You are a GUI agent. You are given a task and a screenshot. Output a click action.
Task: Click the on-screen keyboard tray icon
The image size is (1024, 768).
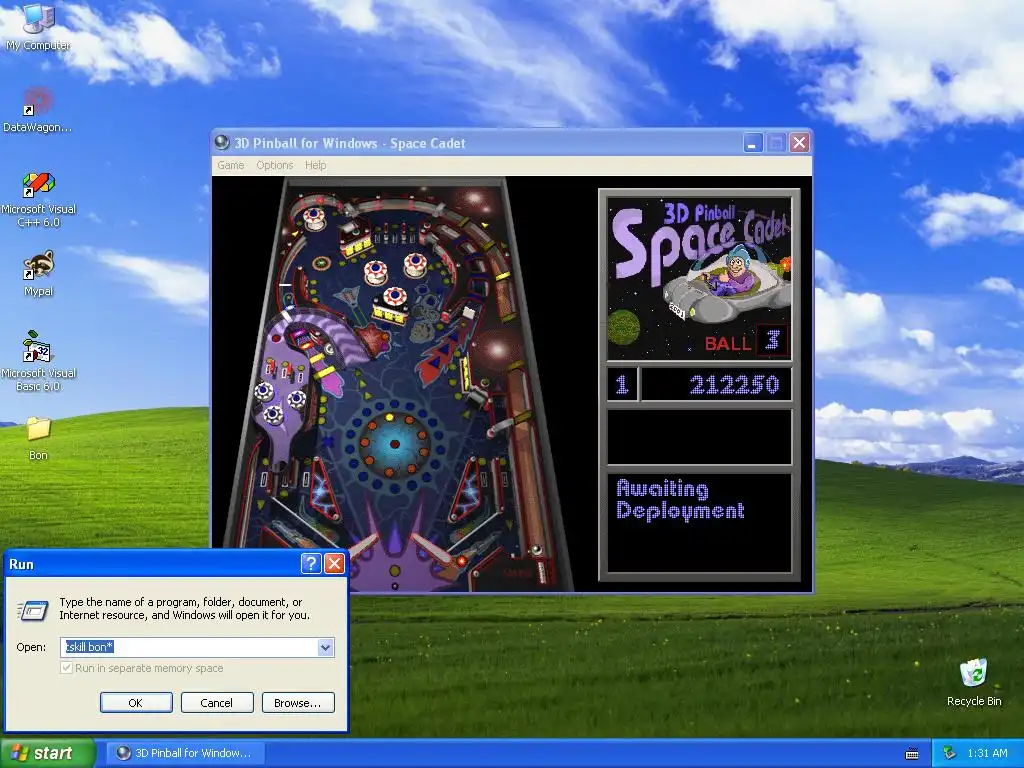(x=912, y=754)
